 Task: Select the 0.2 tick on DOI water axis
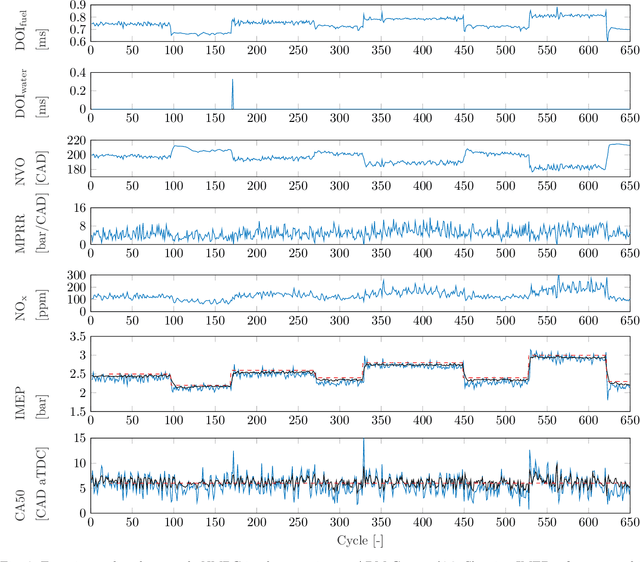(78, 91)
